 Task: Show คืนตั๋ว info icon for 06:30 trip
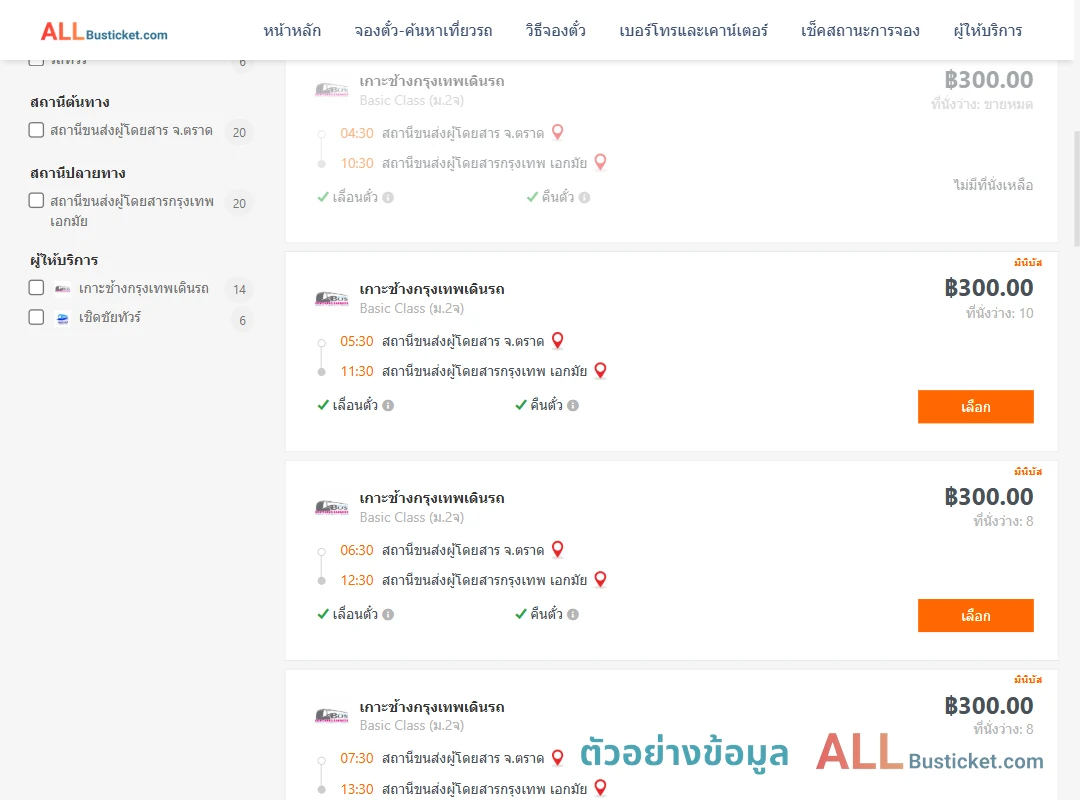[x=573, y=614]
